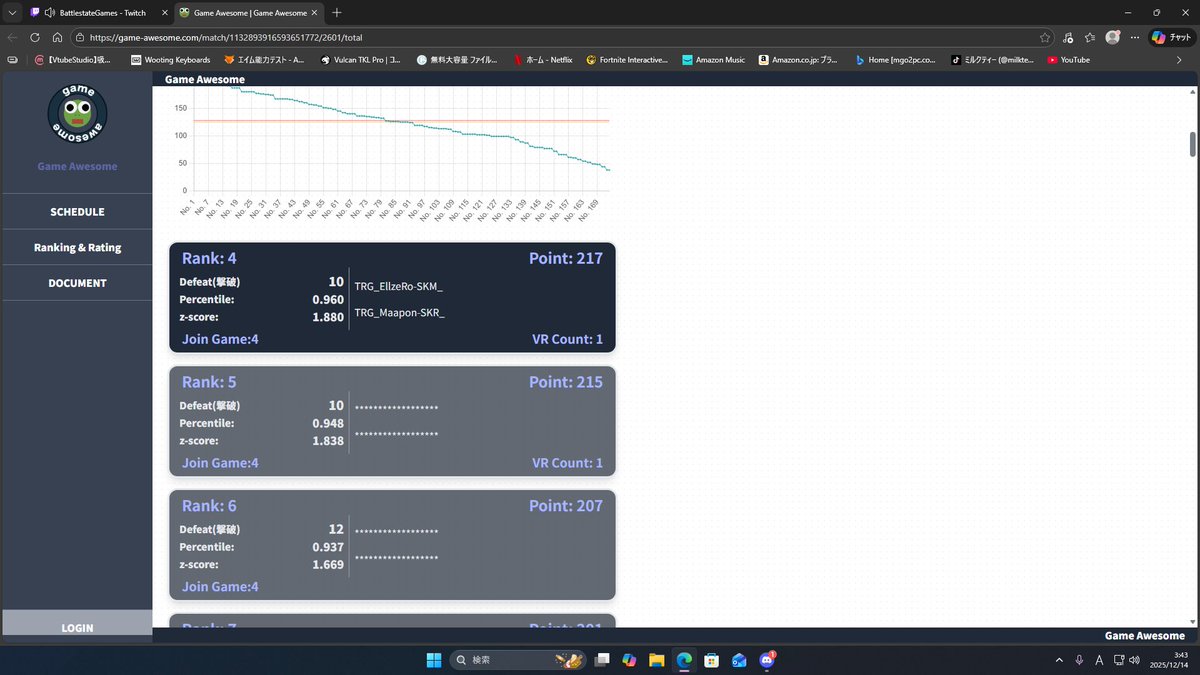Click z-score value 1.880
This screenshot has width=1200, height=675.
tap(328, 317)
